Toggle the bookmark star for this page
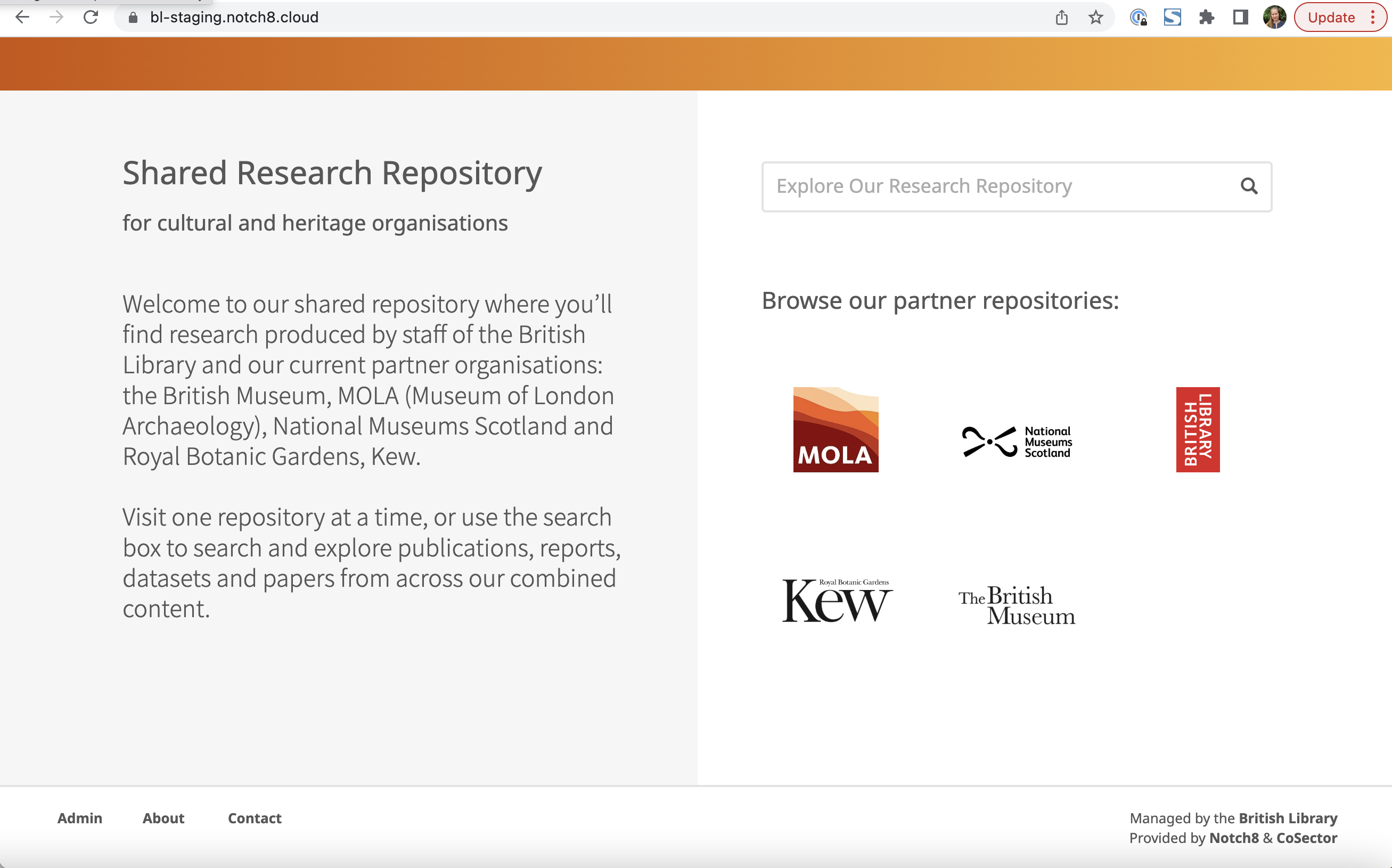 click(1096, 17)
